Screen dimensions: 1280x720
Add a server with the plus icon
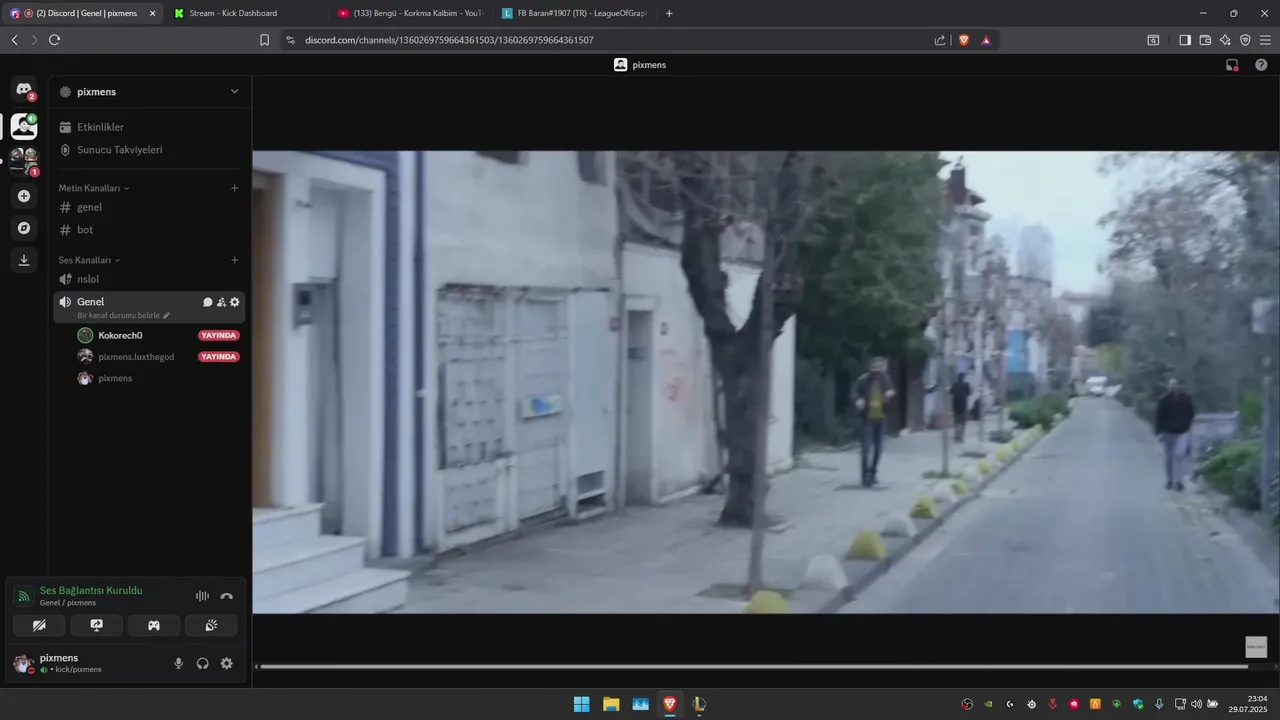[x=24, y=196]
